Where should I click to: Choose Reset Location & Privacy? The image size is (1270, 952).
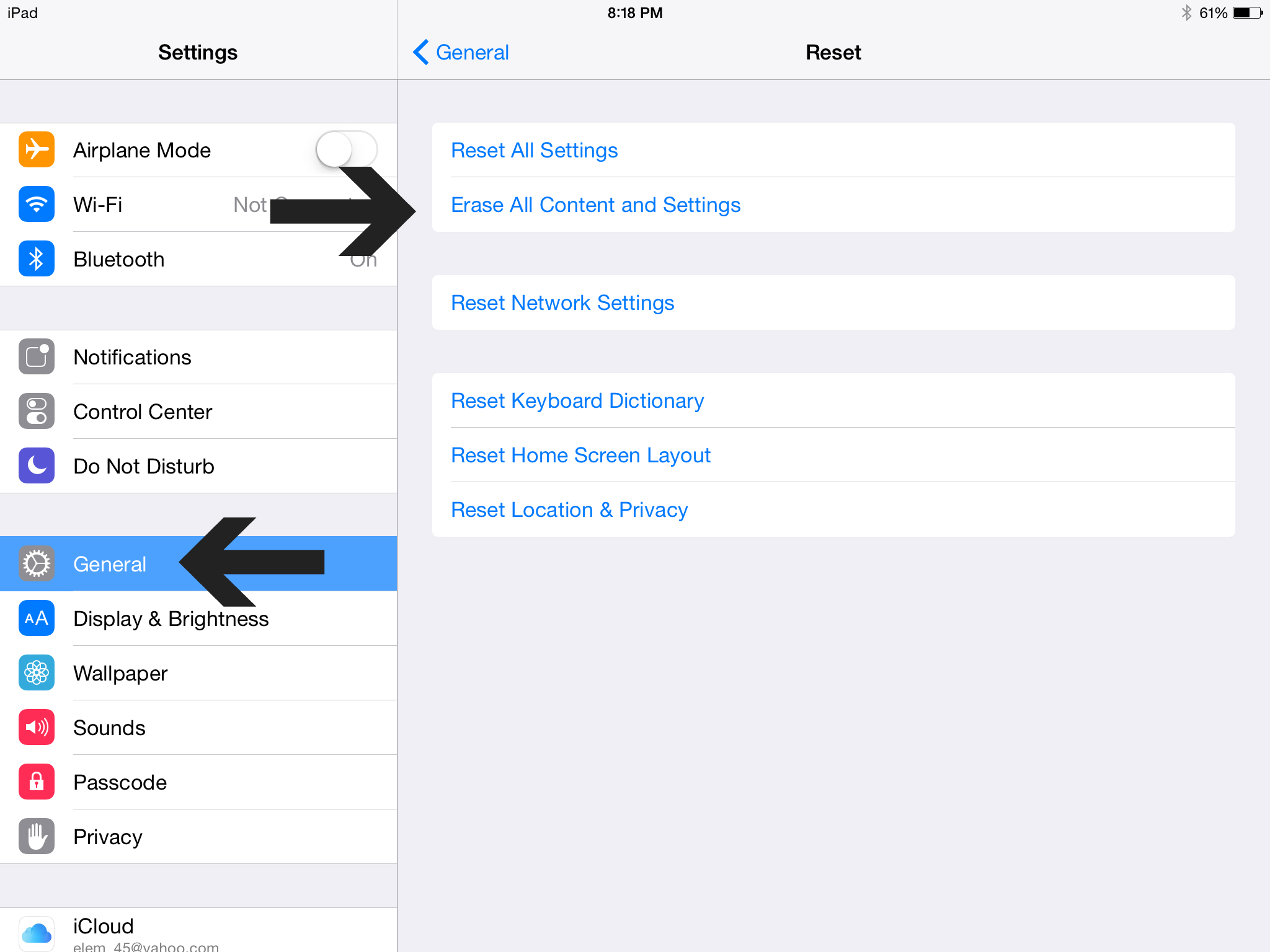pos(833,509)
